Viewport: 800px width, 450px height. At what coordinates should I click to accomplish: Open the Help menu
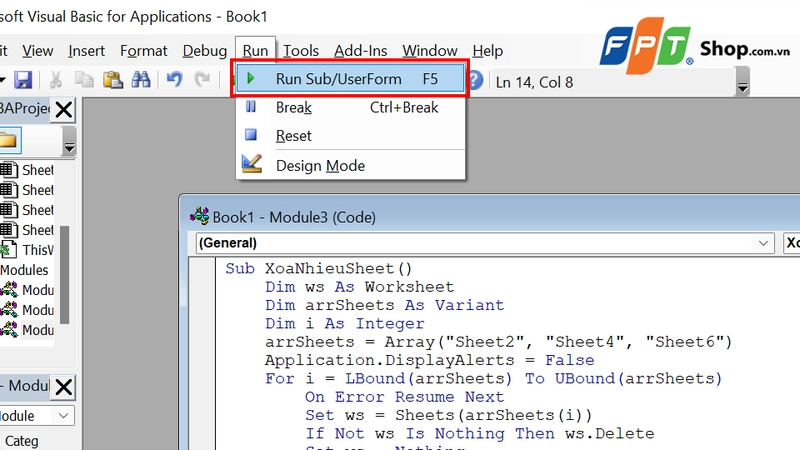pos(487,51)
